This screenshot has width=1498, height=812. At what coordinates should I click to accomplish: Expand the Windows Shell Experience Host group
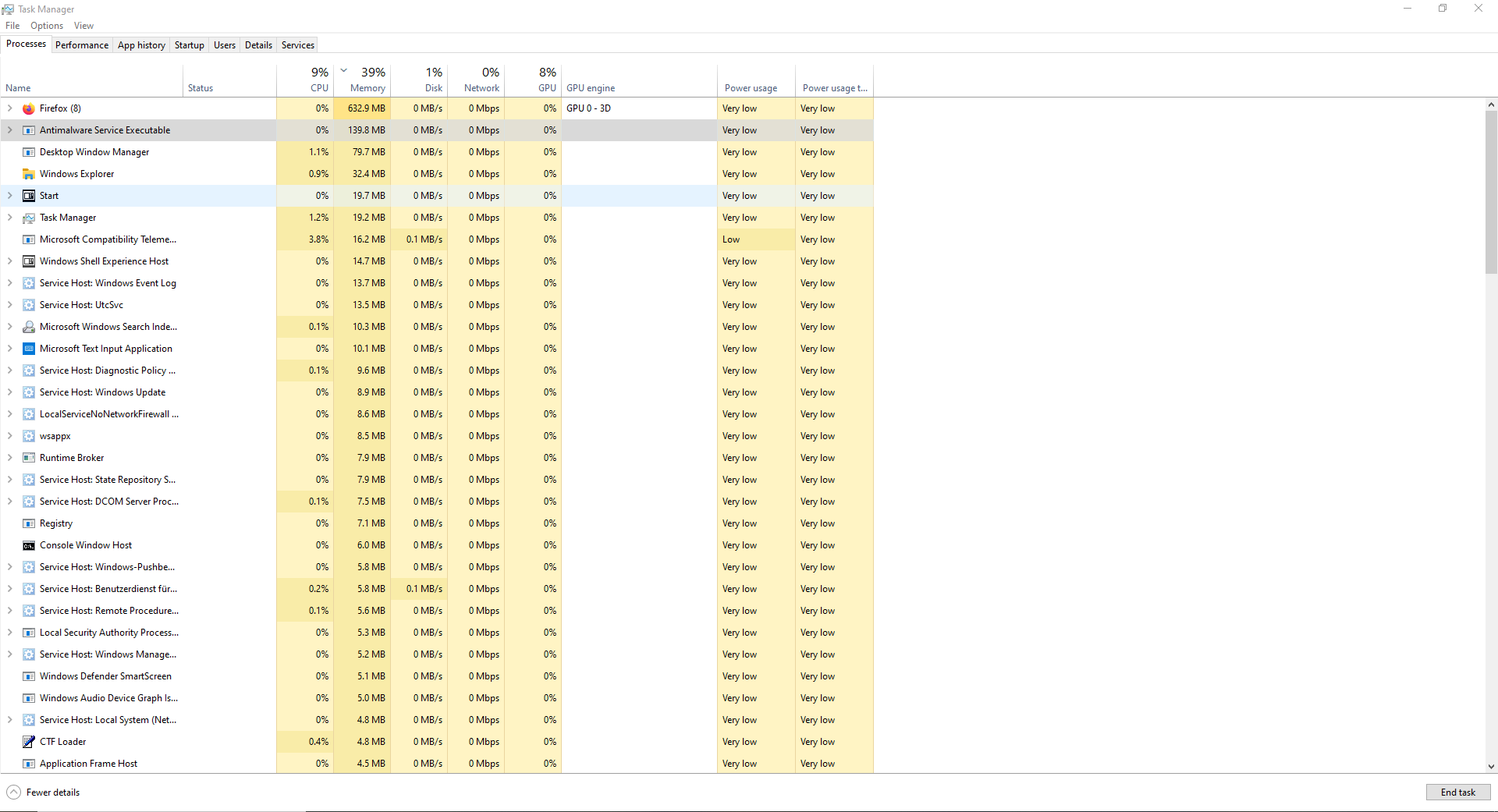(10, 261)
